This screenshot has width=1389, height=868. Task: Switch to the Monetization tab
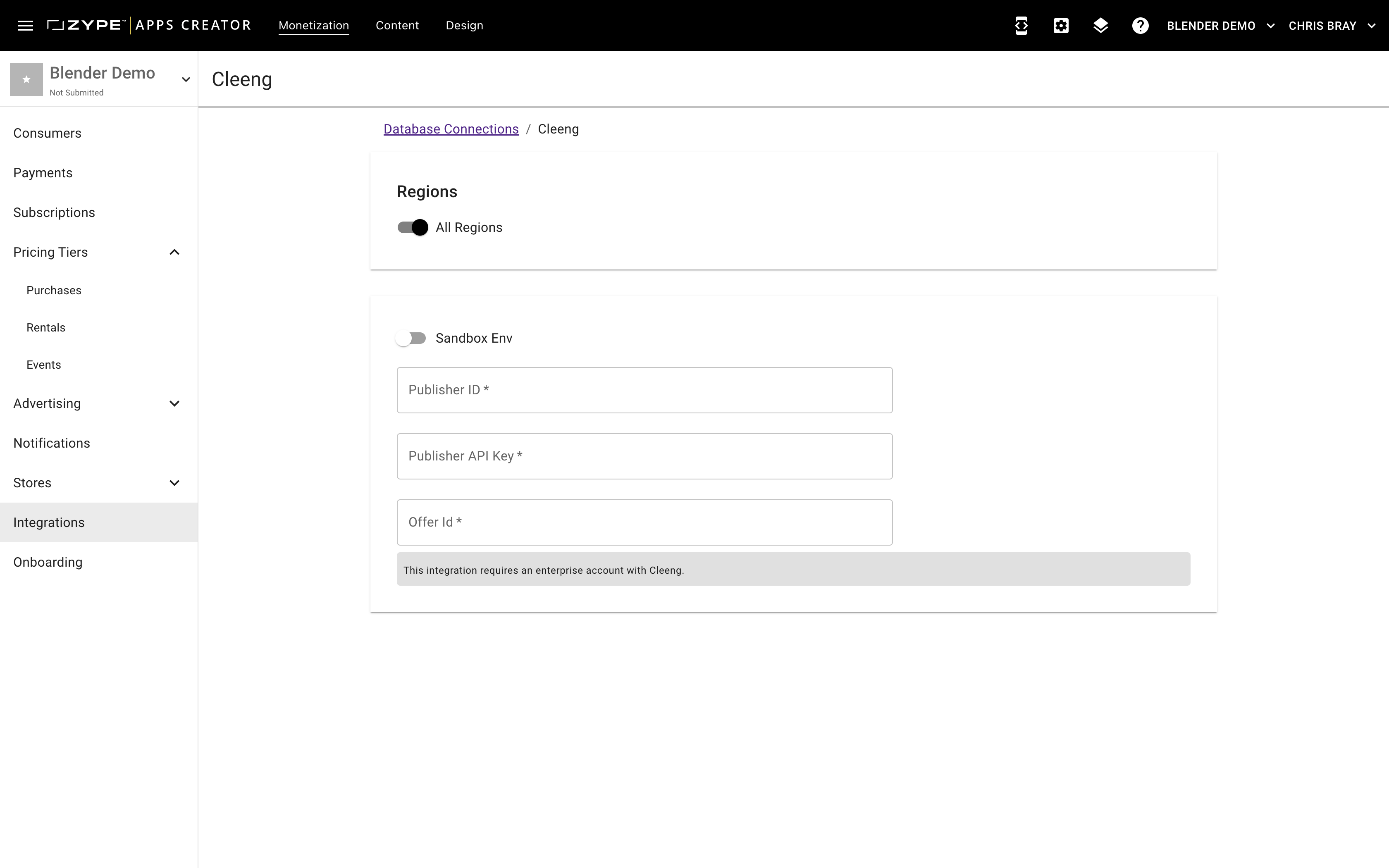(x=313, y=25)
